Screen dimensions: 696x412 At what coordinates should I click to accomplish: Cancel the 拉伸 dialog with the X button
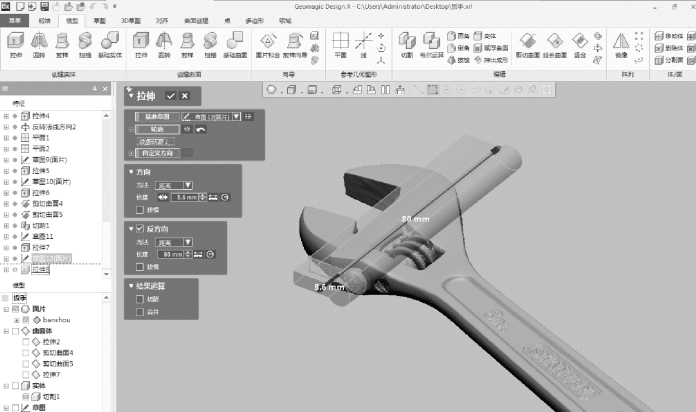pyautogui.click(x=185, y=95)
